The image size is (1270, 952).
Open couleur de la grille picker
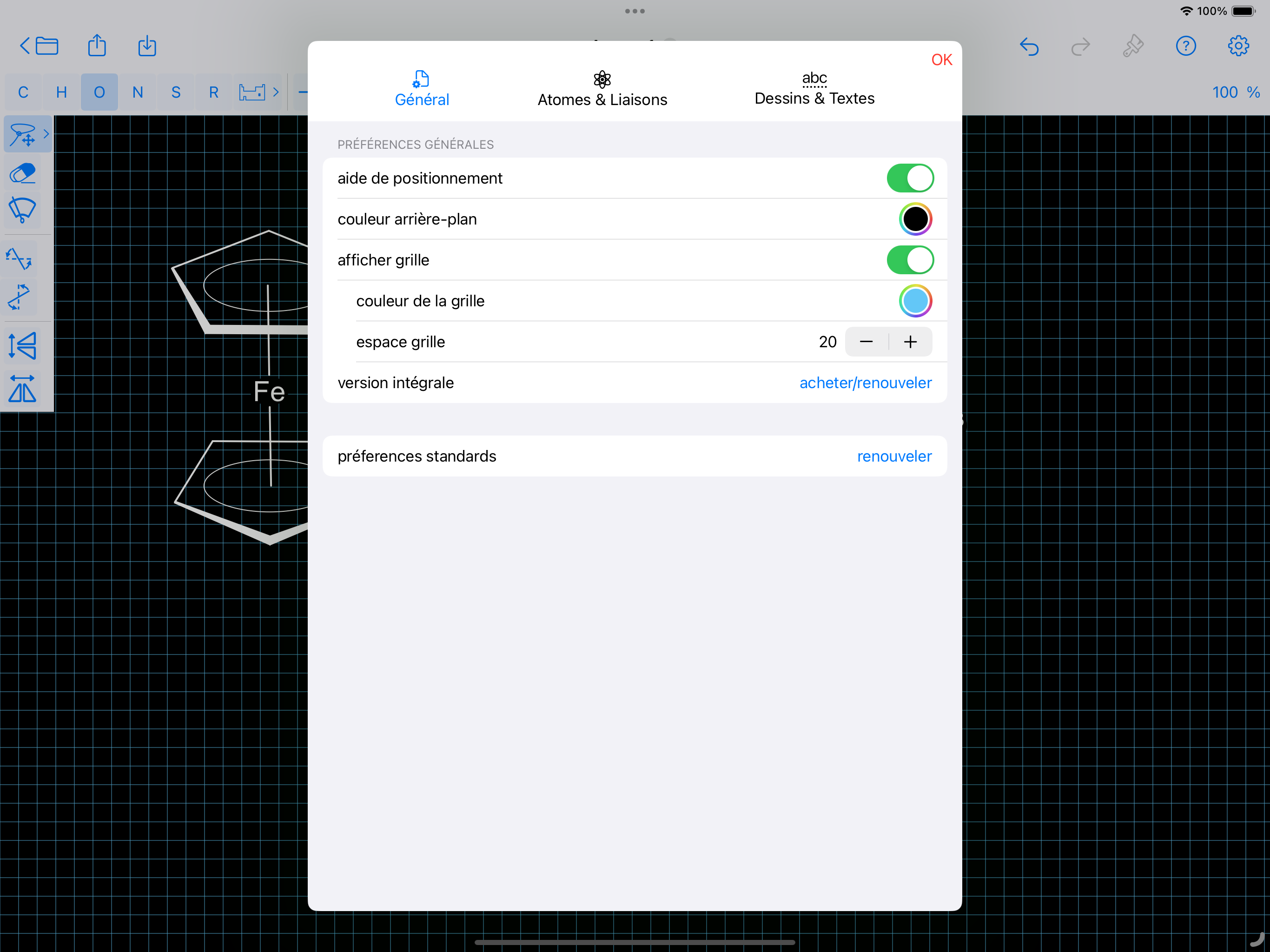tap(915, 301)
